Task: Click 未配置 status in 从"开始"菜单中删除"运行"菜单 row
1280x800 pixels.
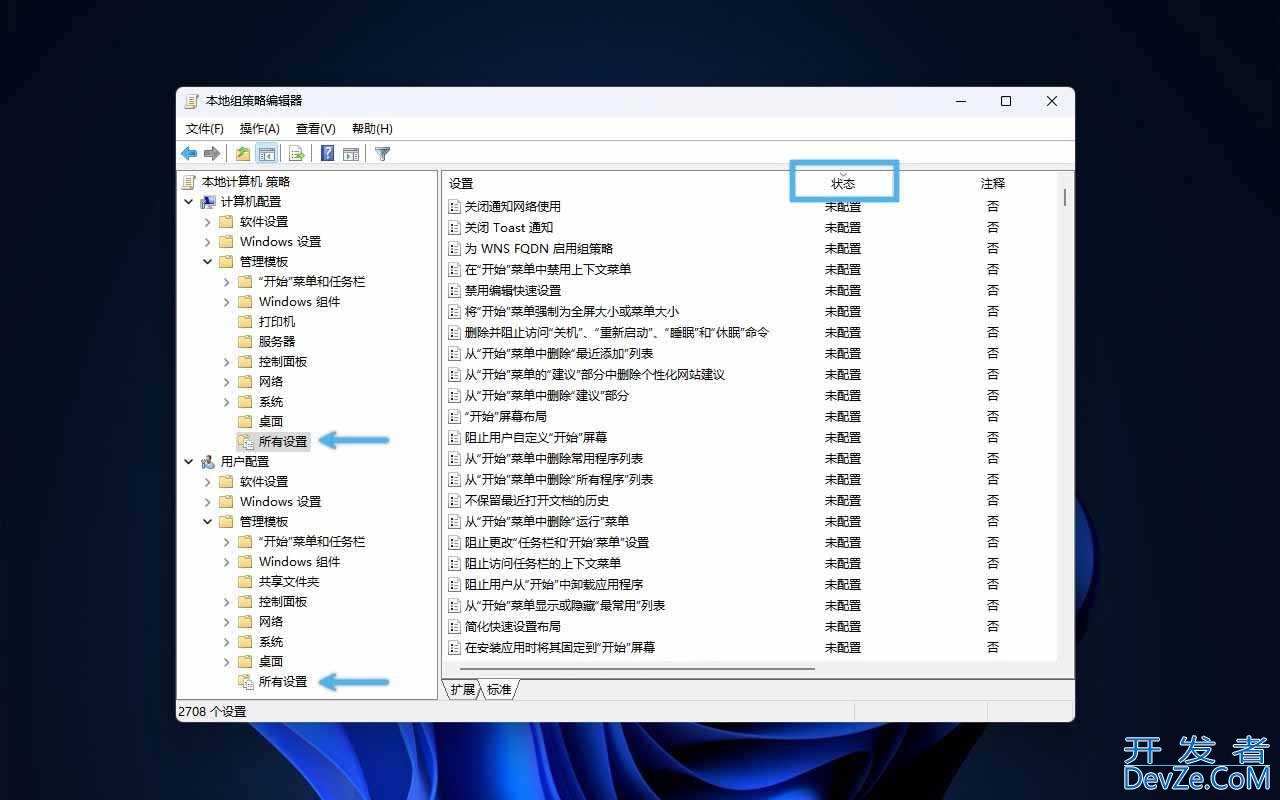Action: tap(843, 522)
